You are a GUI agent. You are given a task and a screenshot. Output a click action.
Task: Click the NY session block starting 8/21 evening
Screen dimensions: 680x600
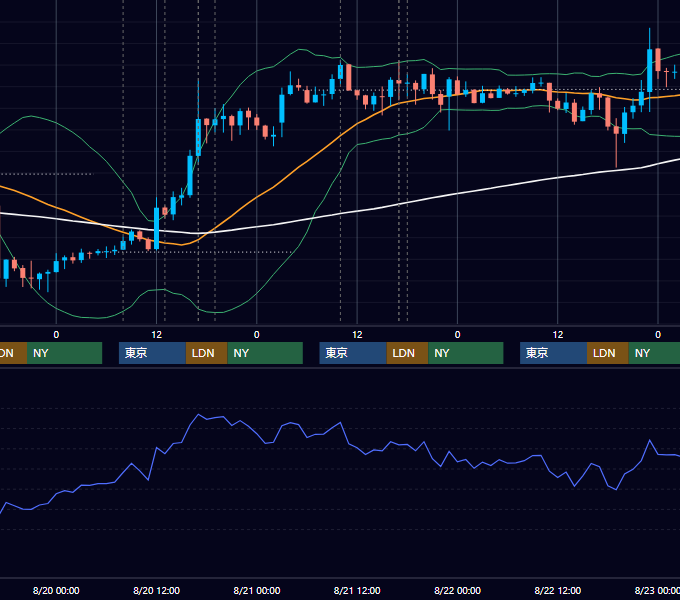point(466,353)
